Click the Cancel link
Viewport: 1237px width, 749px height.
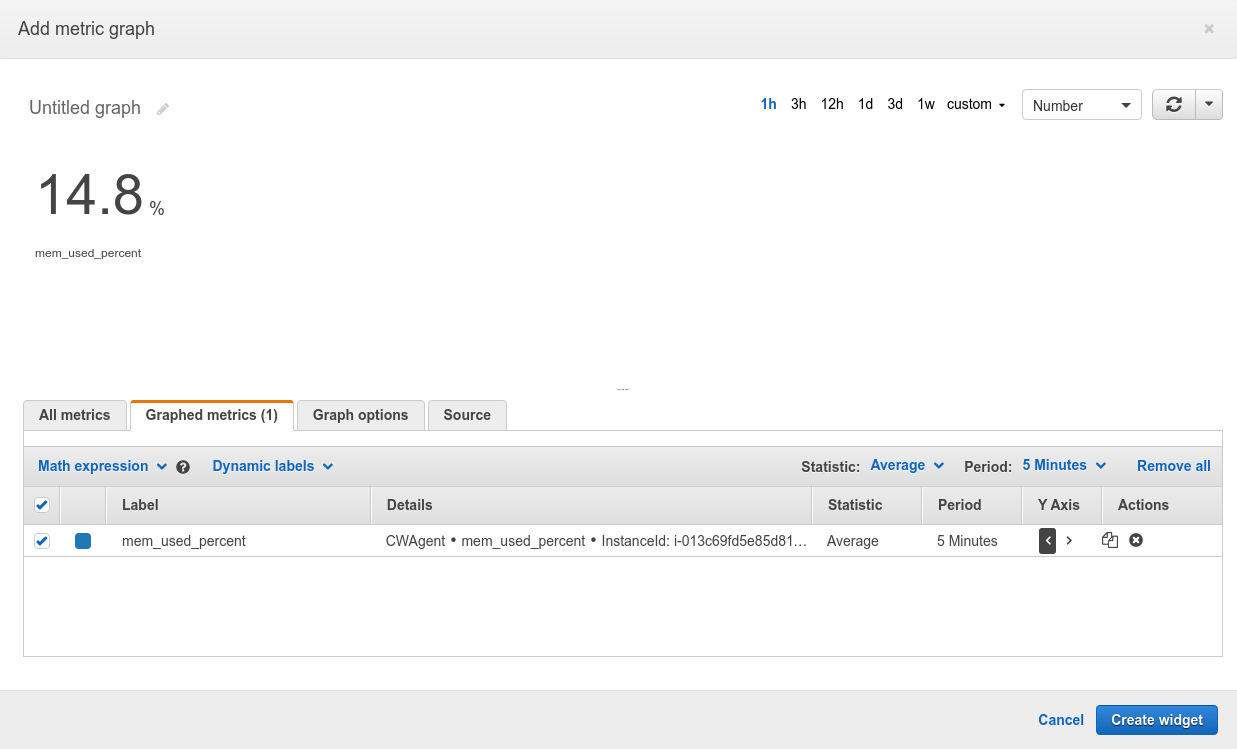[1061, 720]
